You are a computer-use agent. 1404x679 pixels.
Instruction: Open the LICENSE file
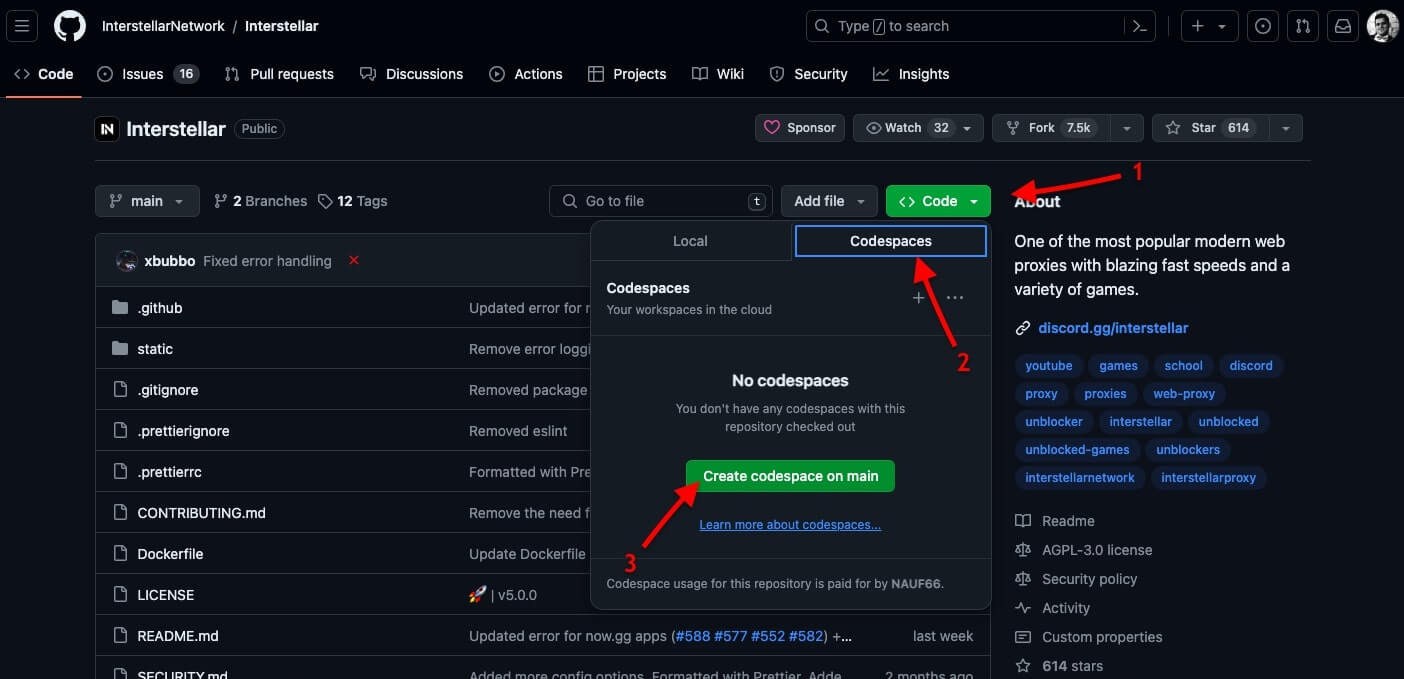(x=166, y=595)
